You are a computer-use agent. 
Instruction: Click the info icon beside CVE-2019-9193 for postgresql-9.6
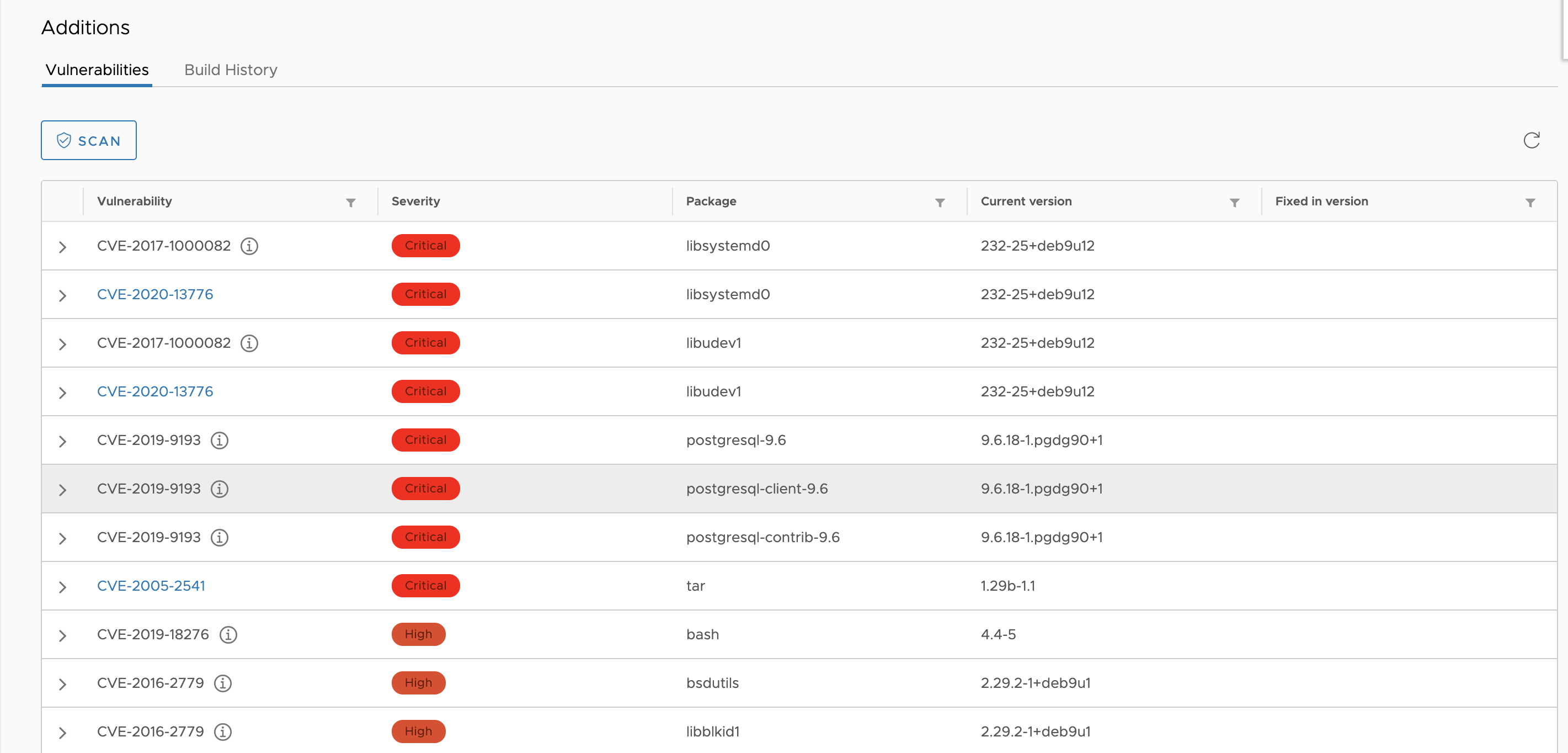(220, 441)
